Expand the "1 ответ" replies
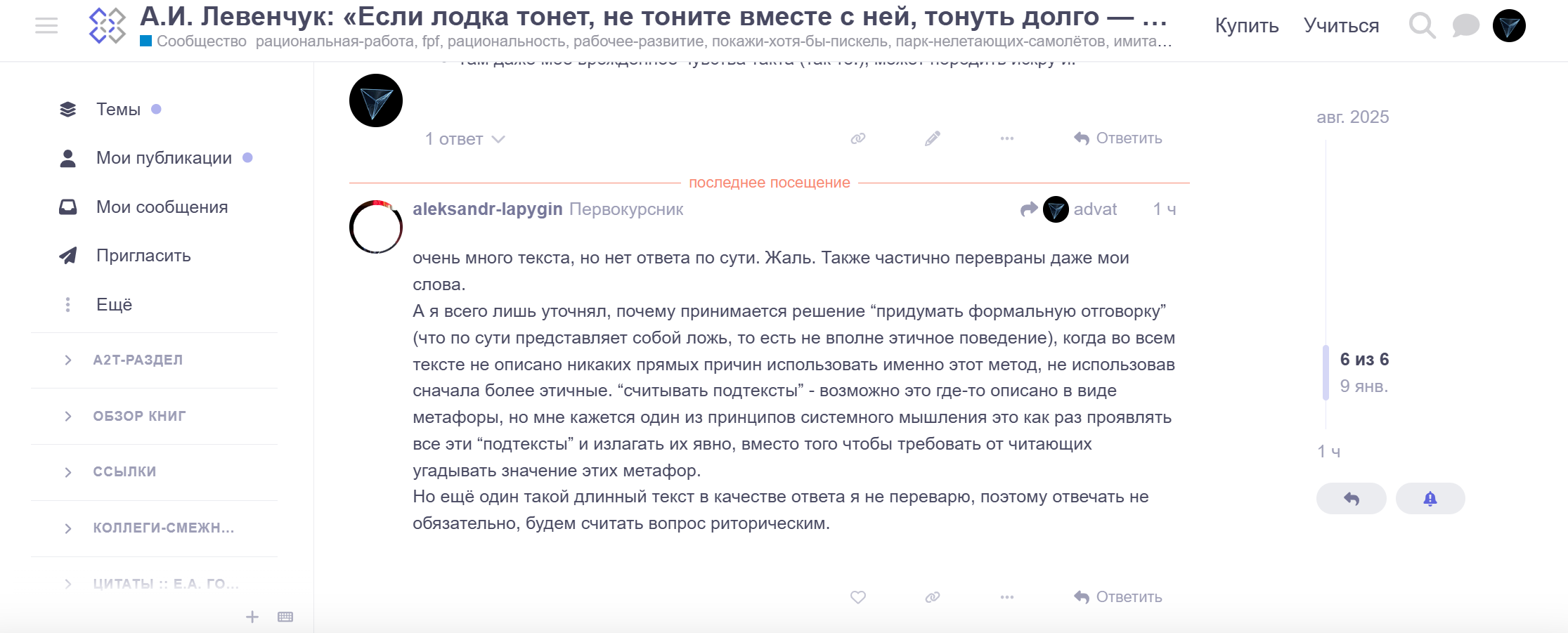1568x633 pixels. [465, 139]
